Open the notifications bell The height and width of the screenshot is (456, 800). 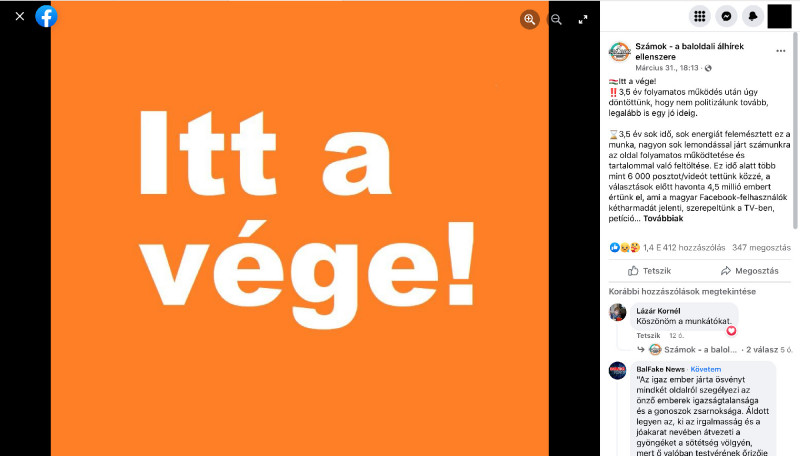753,16
